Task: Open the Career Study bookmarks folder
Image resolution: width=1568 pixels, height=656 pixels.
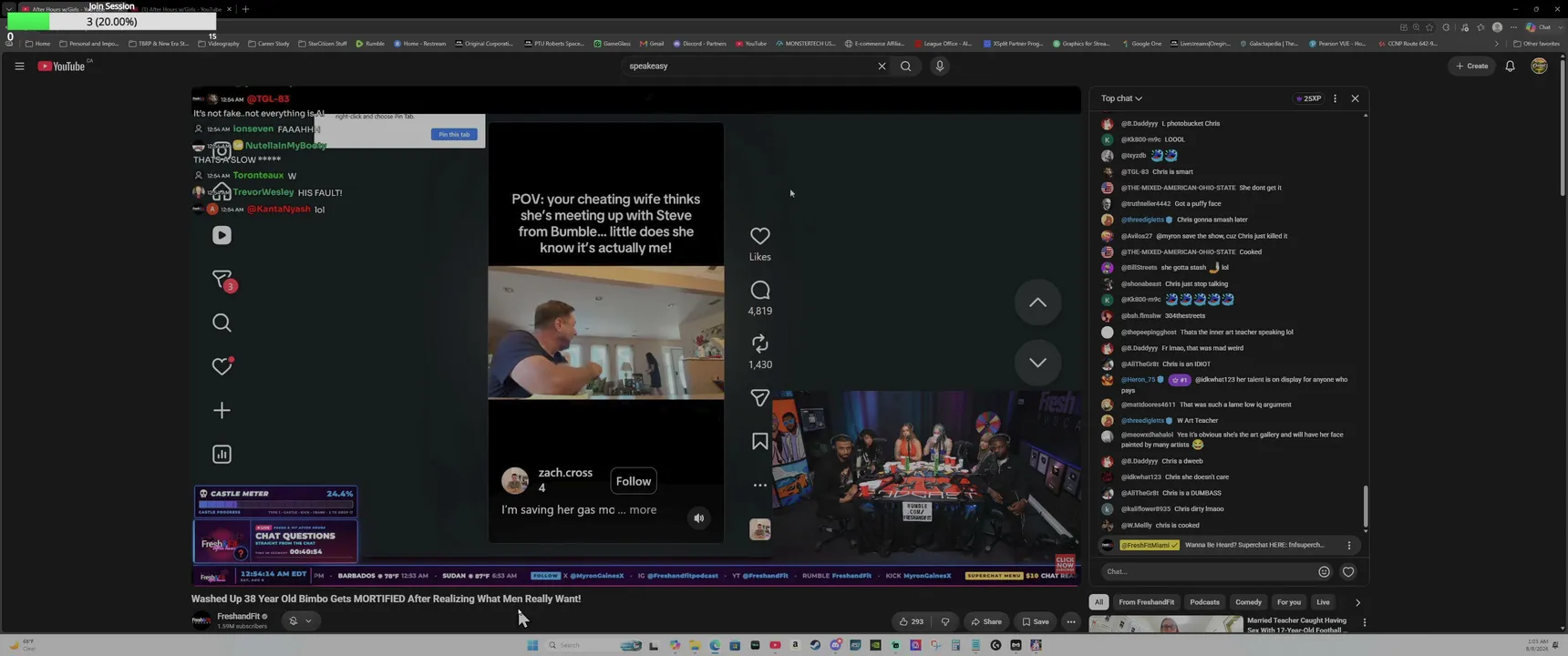Action: coord(269,44)
